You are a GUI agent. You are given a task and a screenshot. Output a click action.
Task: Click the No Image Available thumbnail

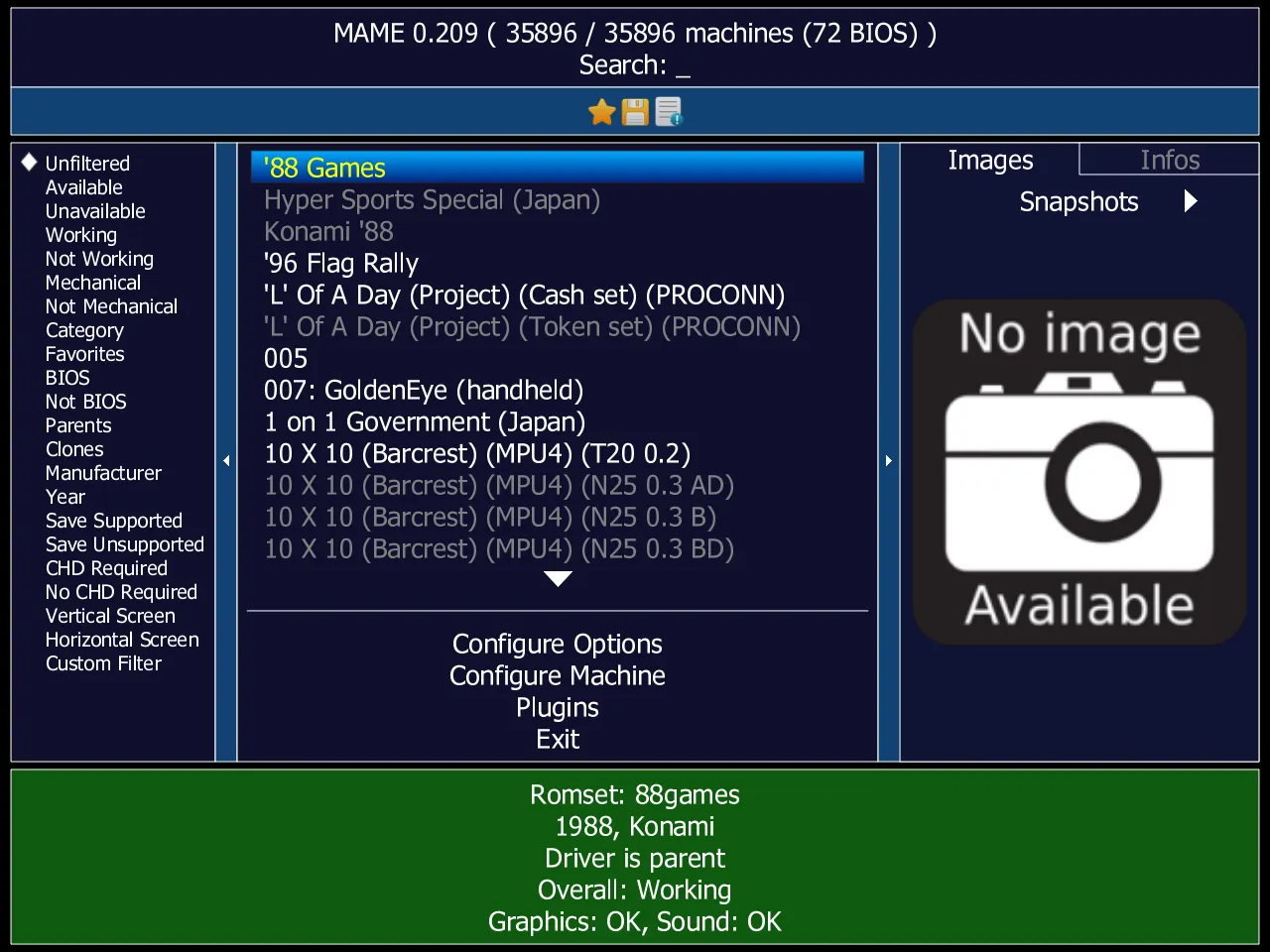point(1079,469)
